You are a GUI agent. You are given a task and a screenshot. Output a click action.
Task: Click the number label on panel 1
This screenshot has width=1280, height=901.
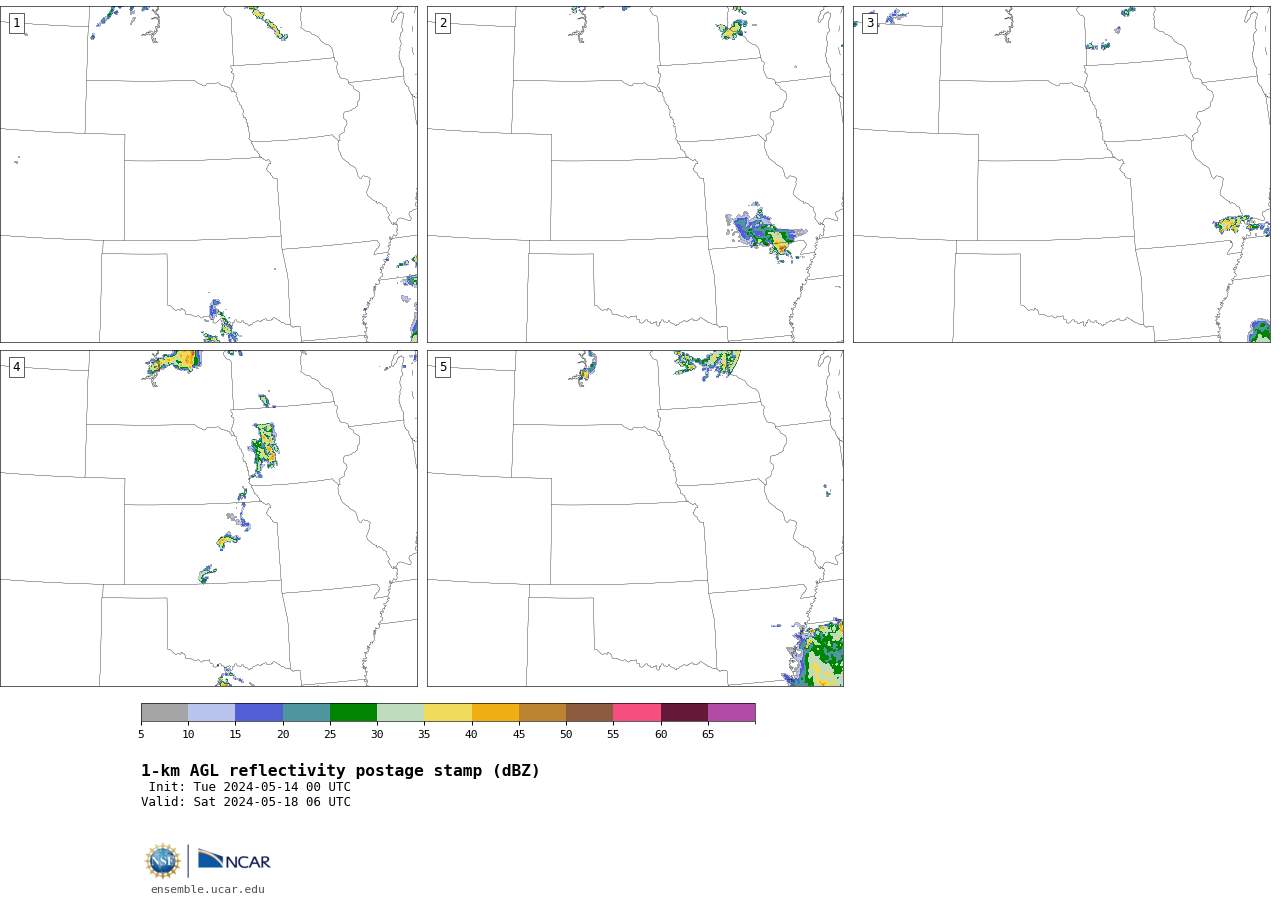coord(17,23)
